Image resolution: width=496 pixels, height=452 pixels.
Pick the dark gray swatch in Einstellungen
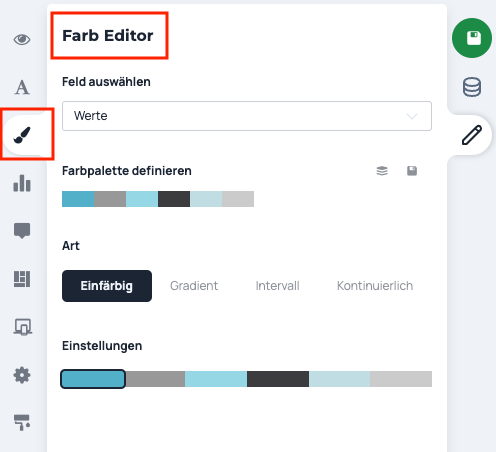coord(278,379)
